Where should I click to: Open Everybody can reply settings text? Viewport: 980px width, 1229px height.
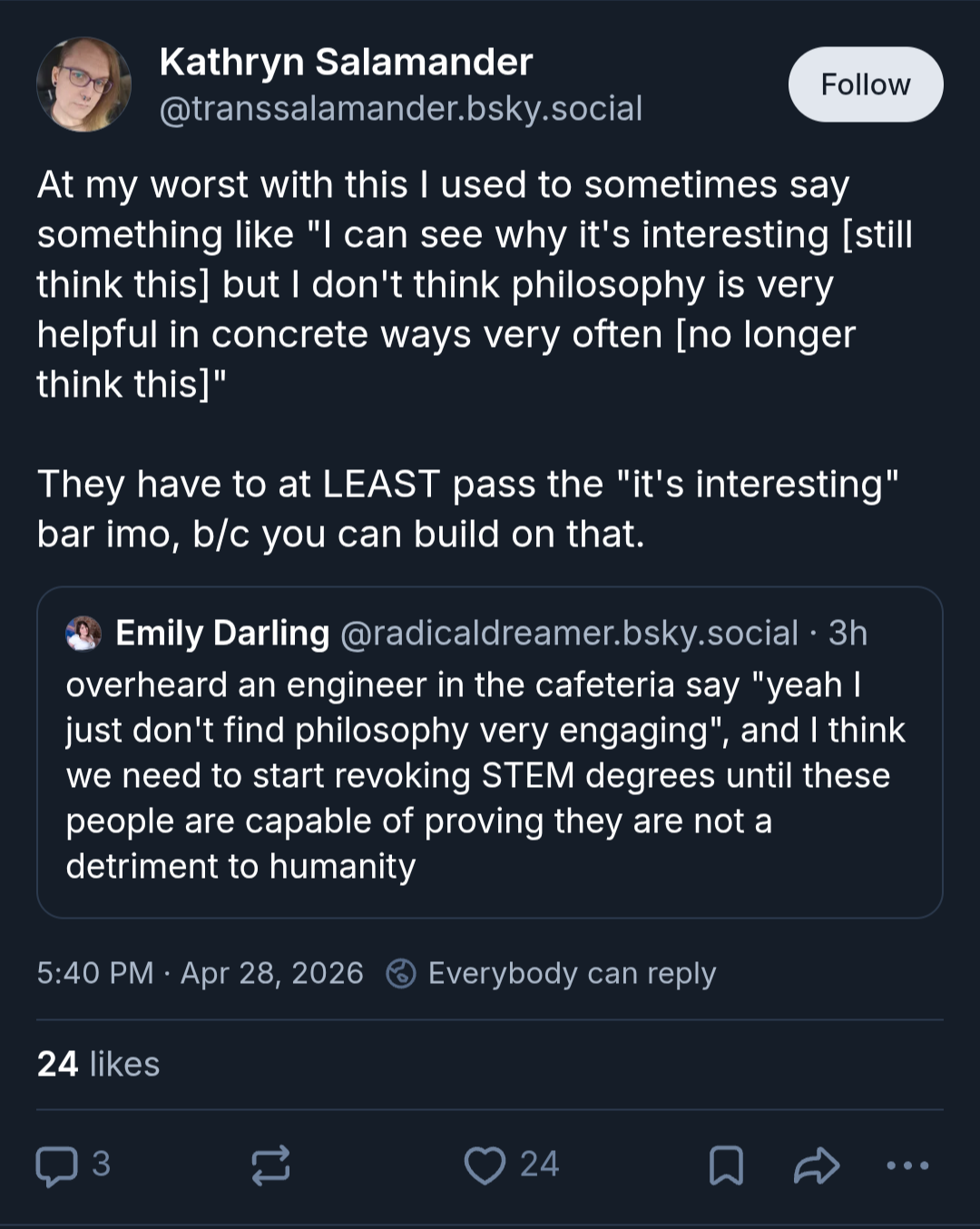point(572,973)
